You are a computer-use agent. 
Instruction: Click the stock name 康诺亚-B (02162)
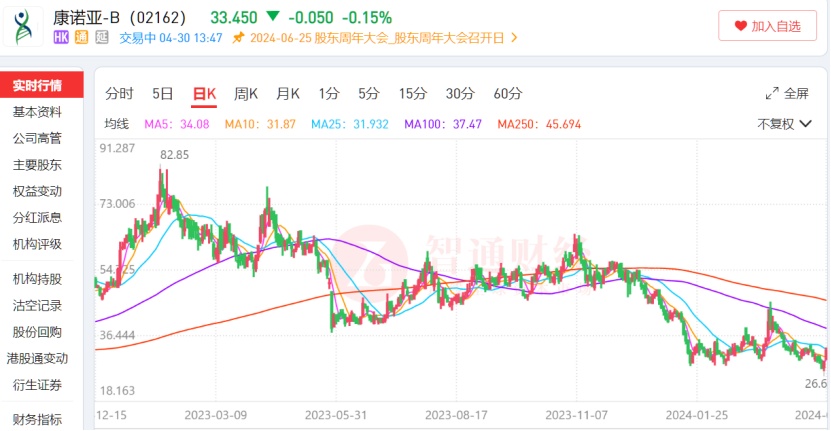119,17
